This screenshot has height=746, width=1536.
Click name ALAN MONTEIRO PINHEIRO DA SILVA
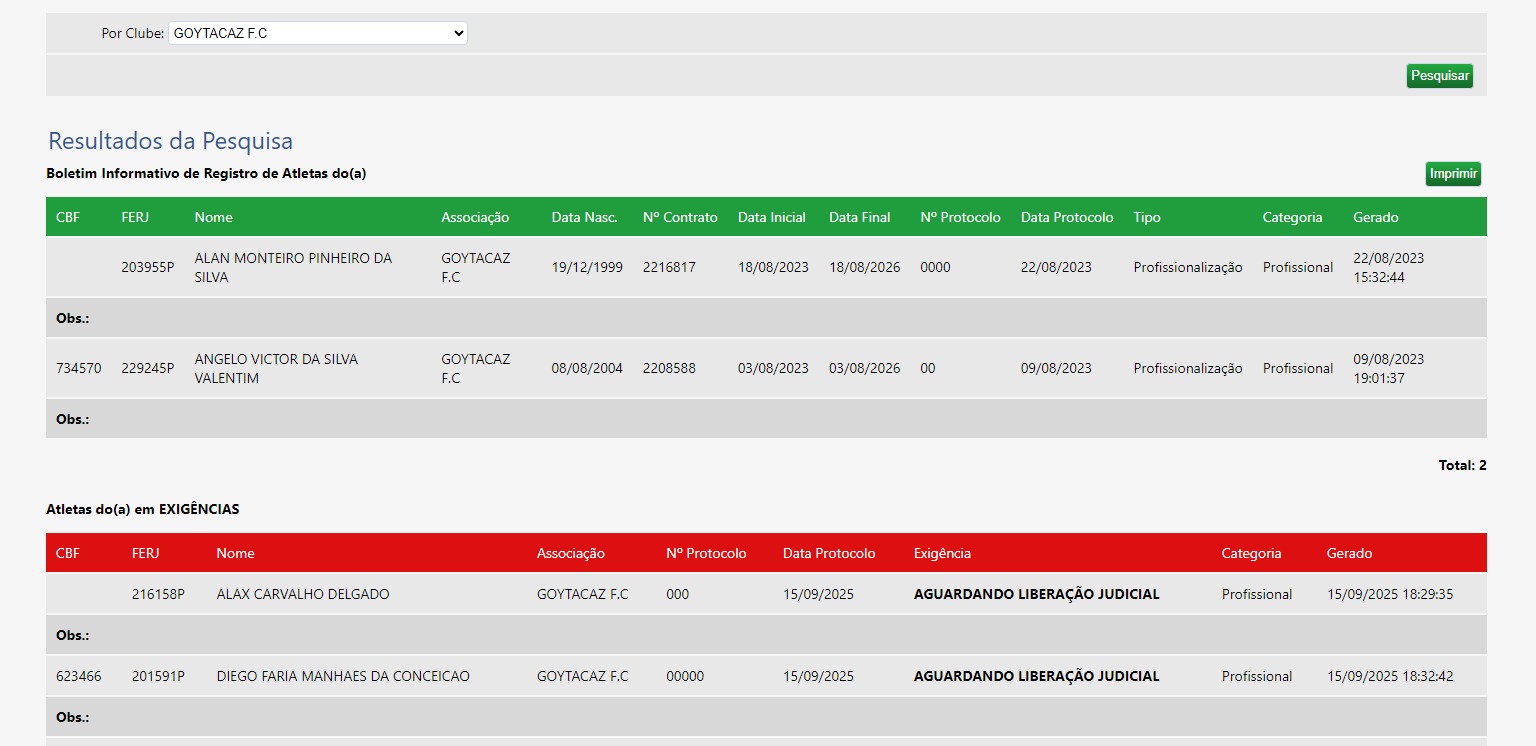293,267
